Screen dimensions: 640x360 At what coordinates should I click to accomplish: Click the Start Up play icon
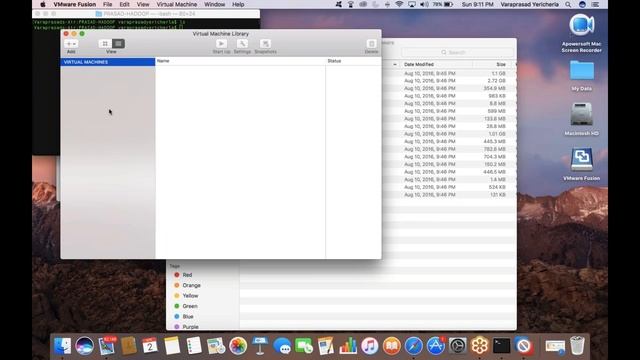221,44
